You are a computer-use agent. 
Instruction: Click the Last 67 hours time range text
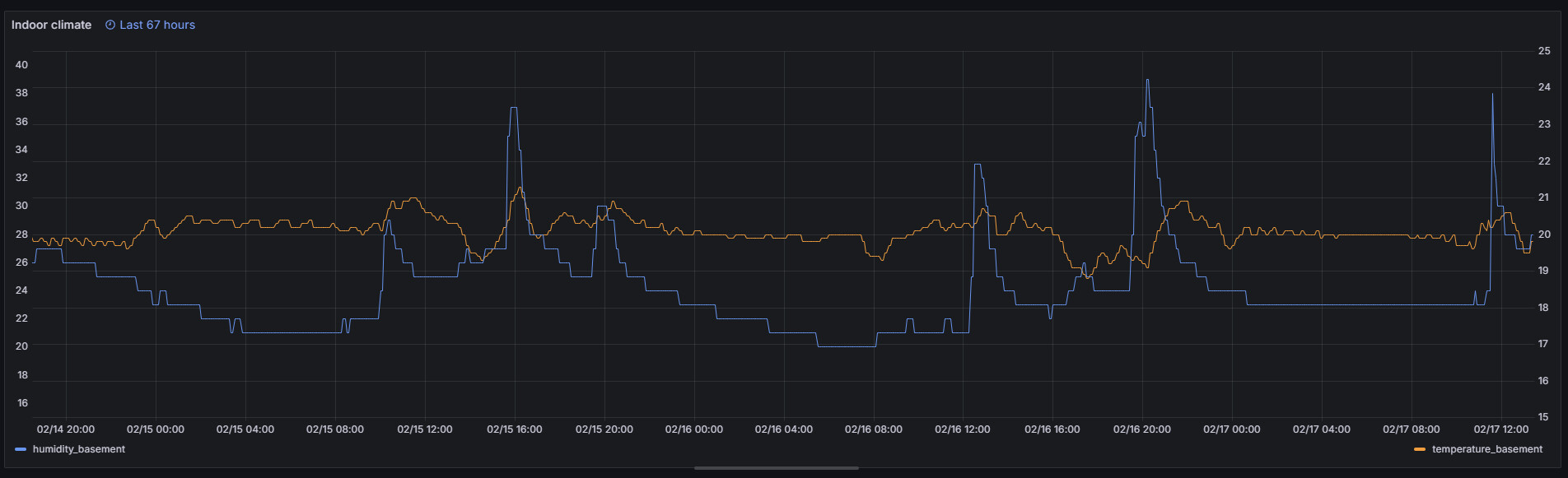point(156,25)
